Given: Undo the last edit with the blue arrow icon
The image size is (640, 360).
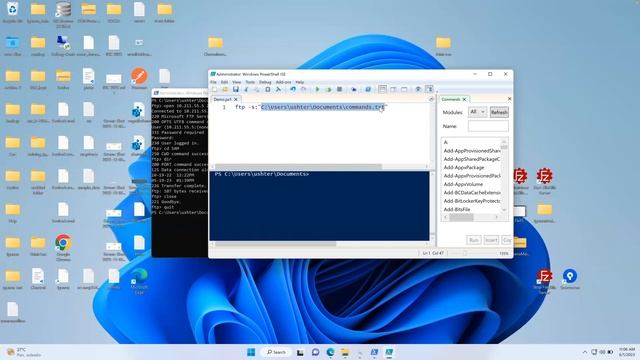Looking at the screenshot, I should [293, 89].
